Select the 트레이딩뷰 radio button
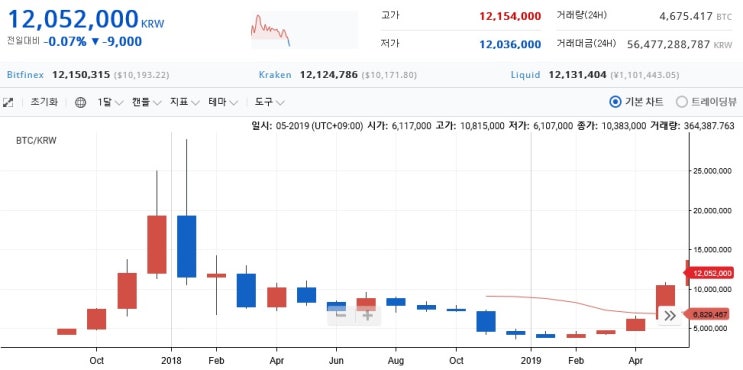The height and width of the screenshot is (370, 743). [x=681, y=102]
